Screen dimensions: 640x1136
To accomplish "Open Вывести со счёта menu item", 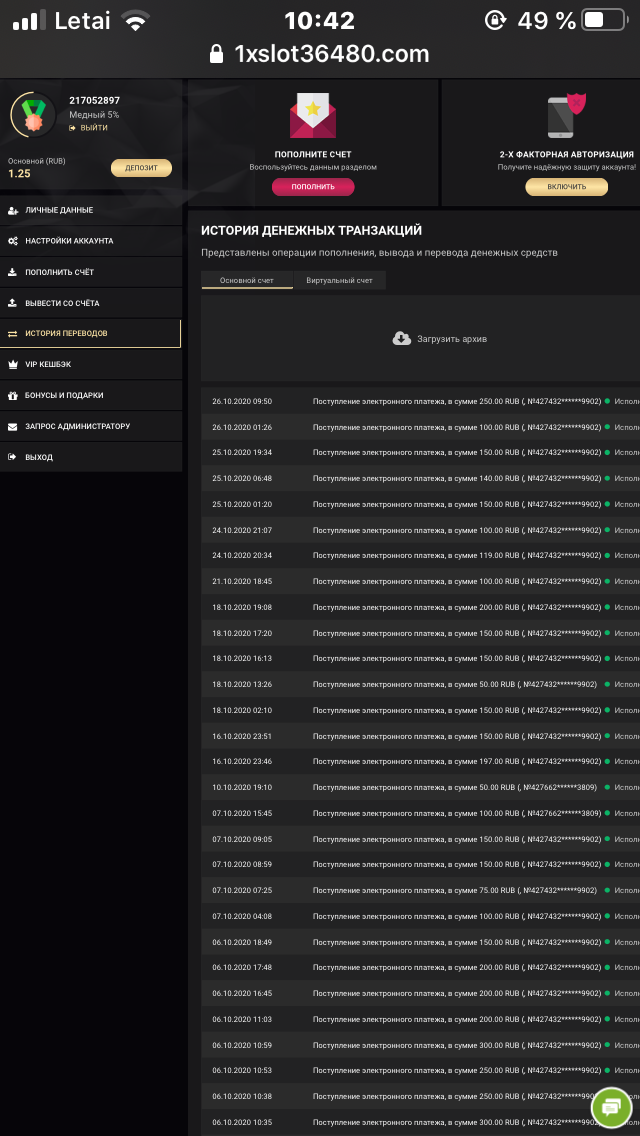I will [62, 303].
